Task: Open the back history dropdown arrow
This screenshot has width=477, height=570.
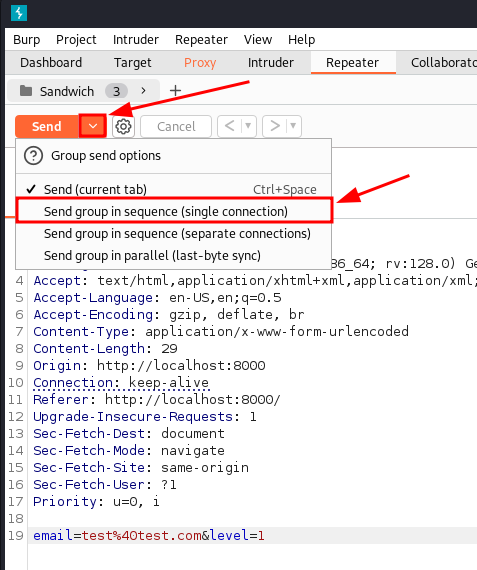Action: pyautogui.click(x=248, y=126)
